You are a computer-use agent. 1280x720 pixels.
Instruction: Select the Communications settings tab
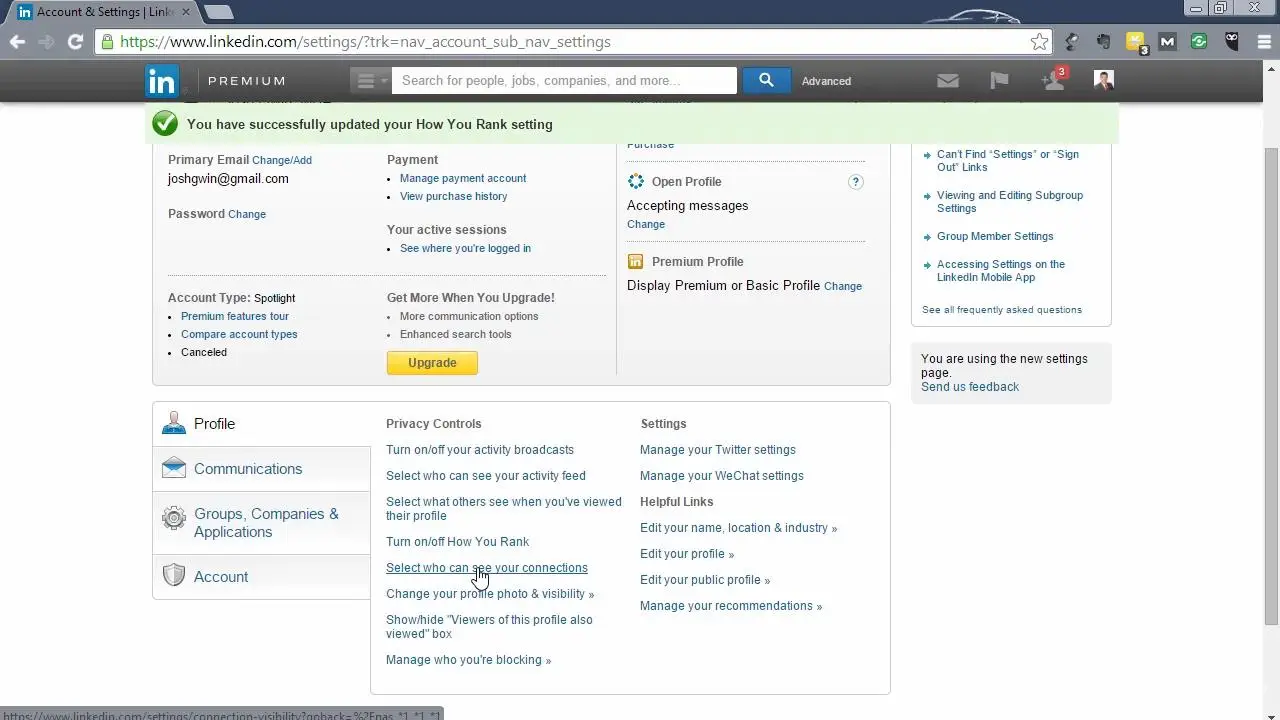point(261,469)
